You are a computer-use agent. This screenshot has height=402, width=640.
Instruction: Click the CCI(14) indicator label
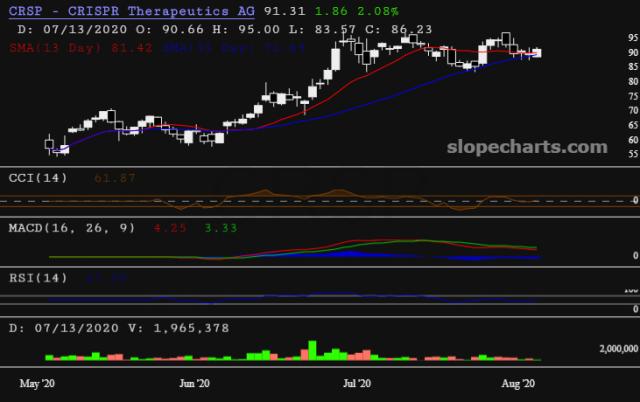point(32,177)
